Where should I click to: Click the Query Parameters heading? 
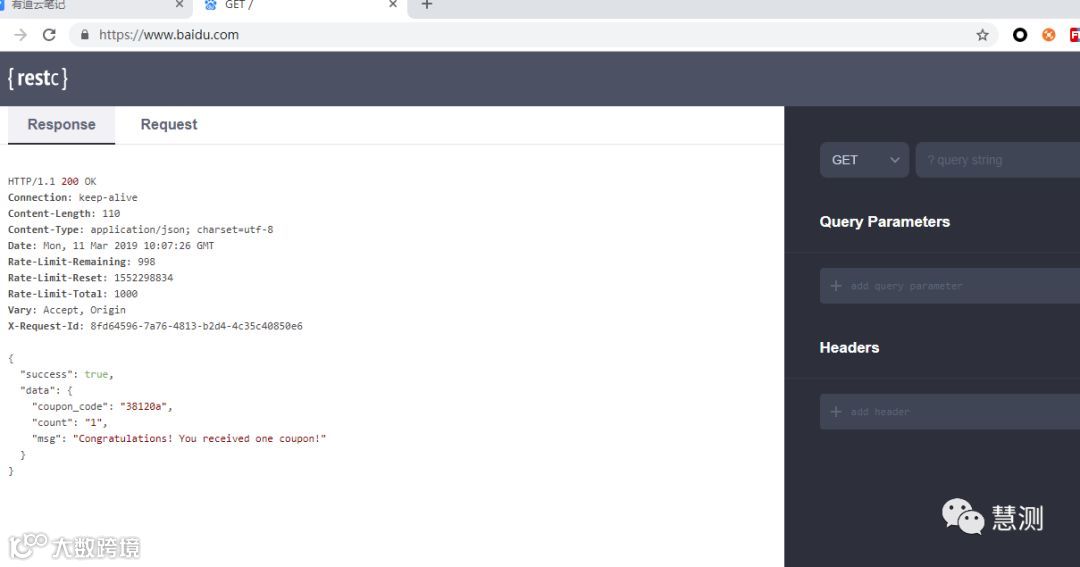pyautogui.click(x=884, y=222)
